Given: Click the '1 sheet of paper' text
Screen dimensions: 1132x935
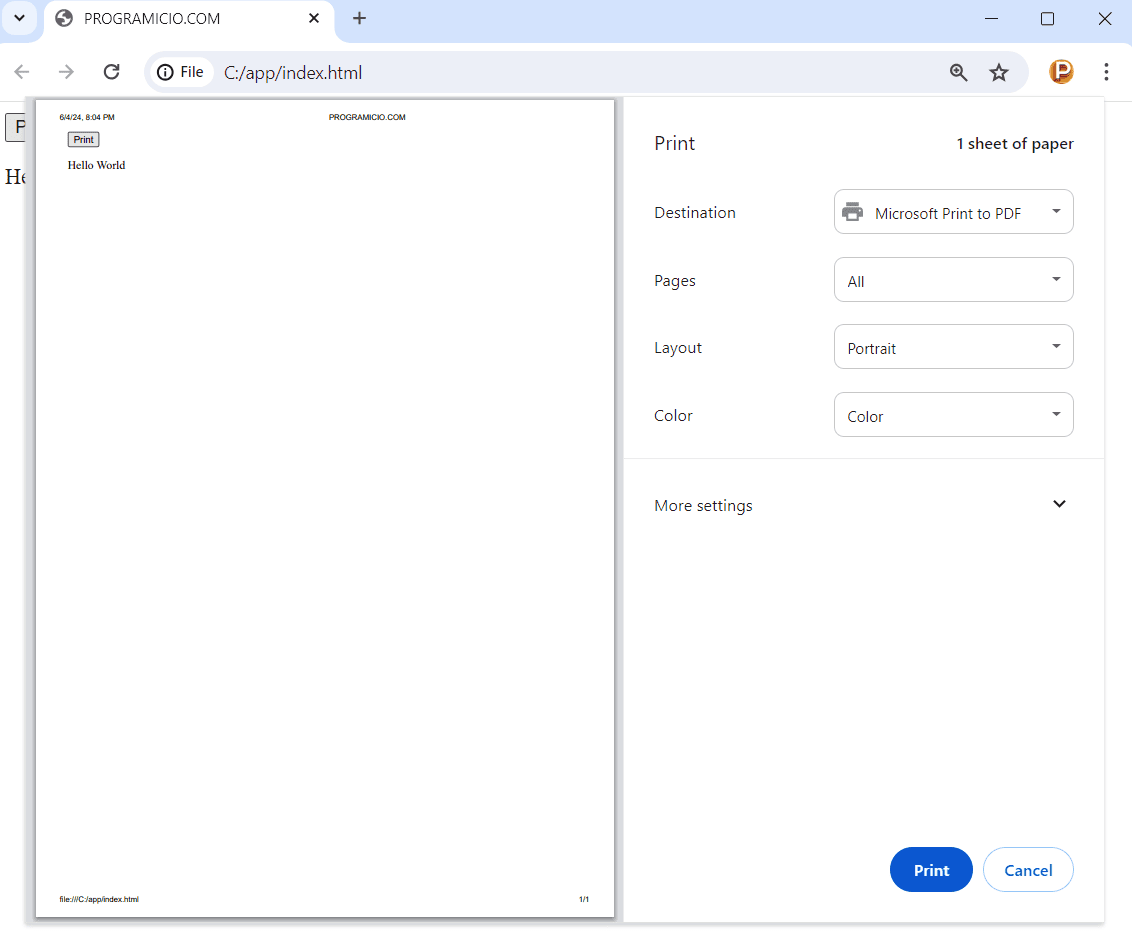Looking at the screenshot, I should 1015,144.
